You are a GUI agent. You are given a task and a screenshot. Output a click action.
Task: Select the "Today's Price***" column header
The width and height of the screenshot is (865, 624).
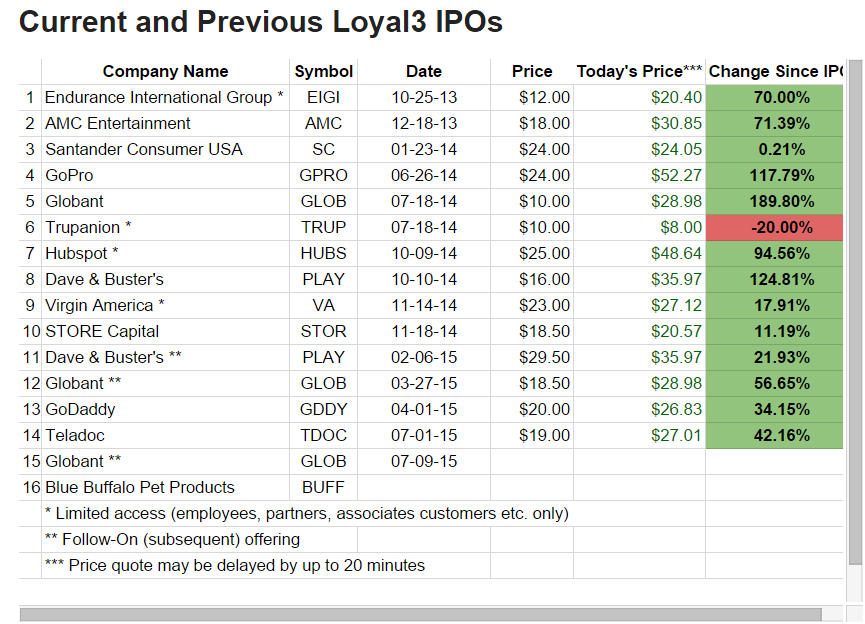click(639, 72)
